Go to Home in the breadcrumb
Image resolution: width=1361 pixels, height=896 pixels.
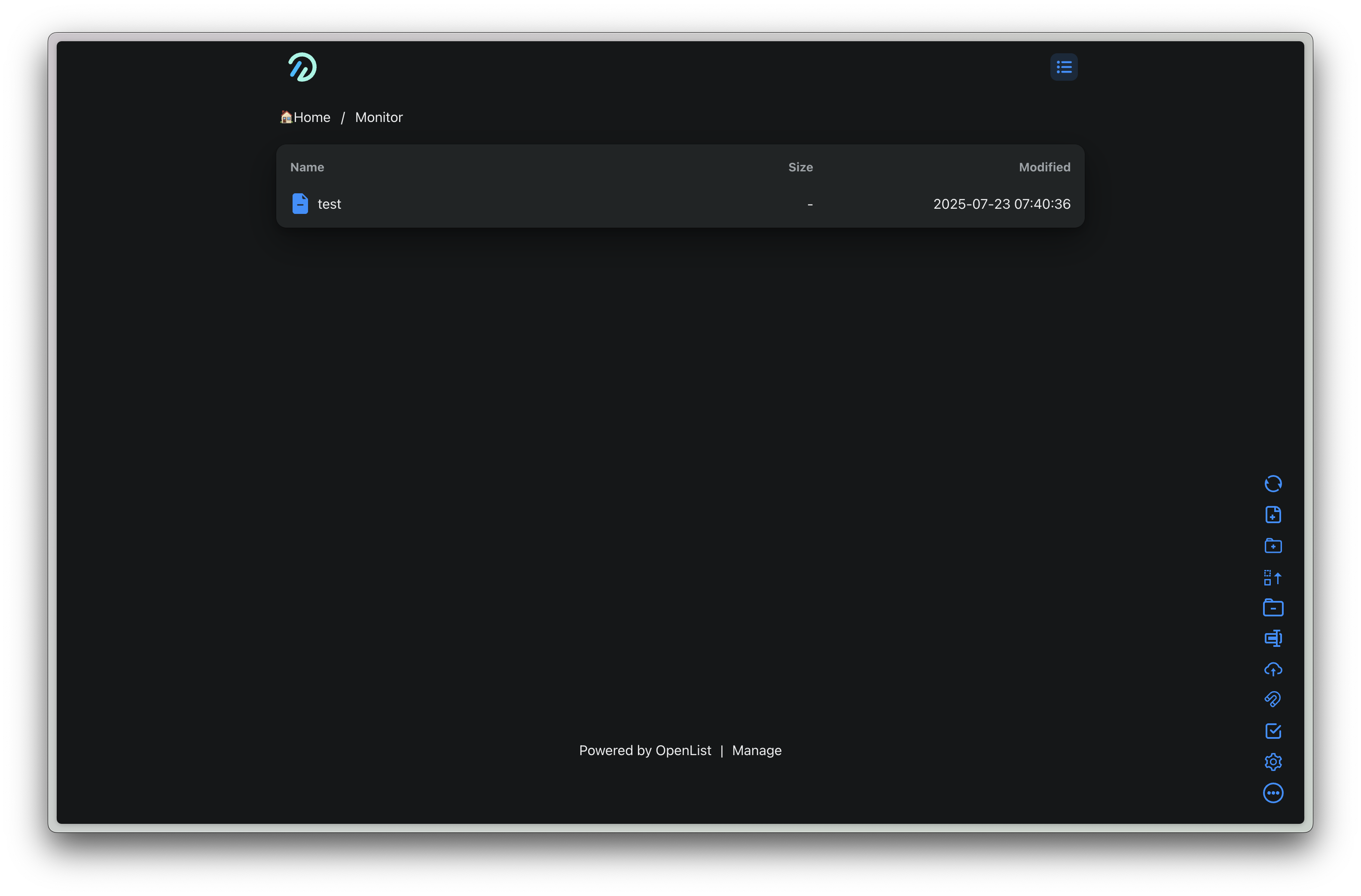point(311,118)
